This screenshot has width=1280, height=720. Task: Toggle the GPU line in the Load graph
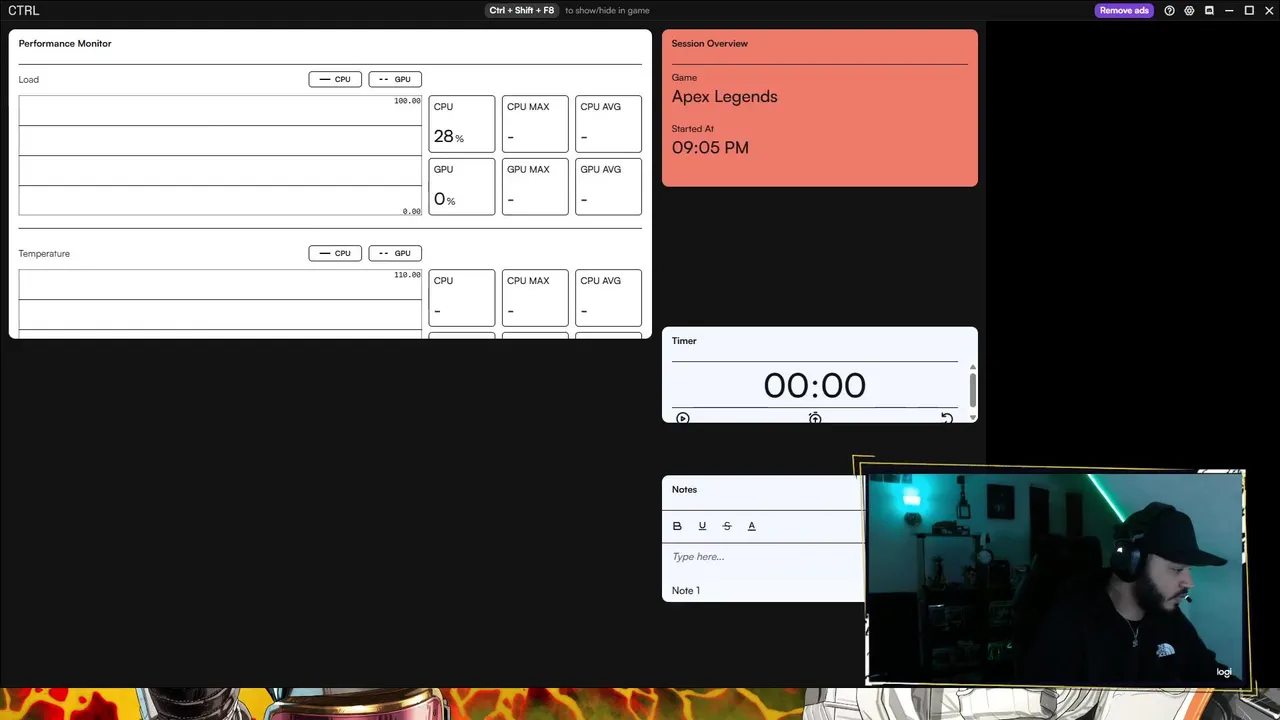[x=395, y=79]
